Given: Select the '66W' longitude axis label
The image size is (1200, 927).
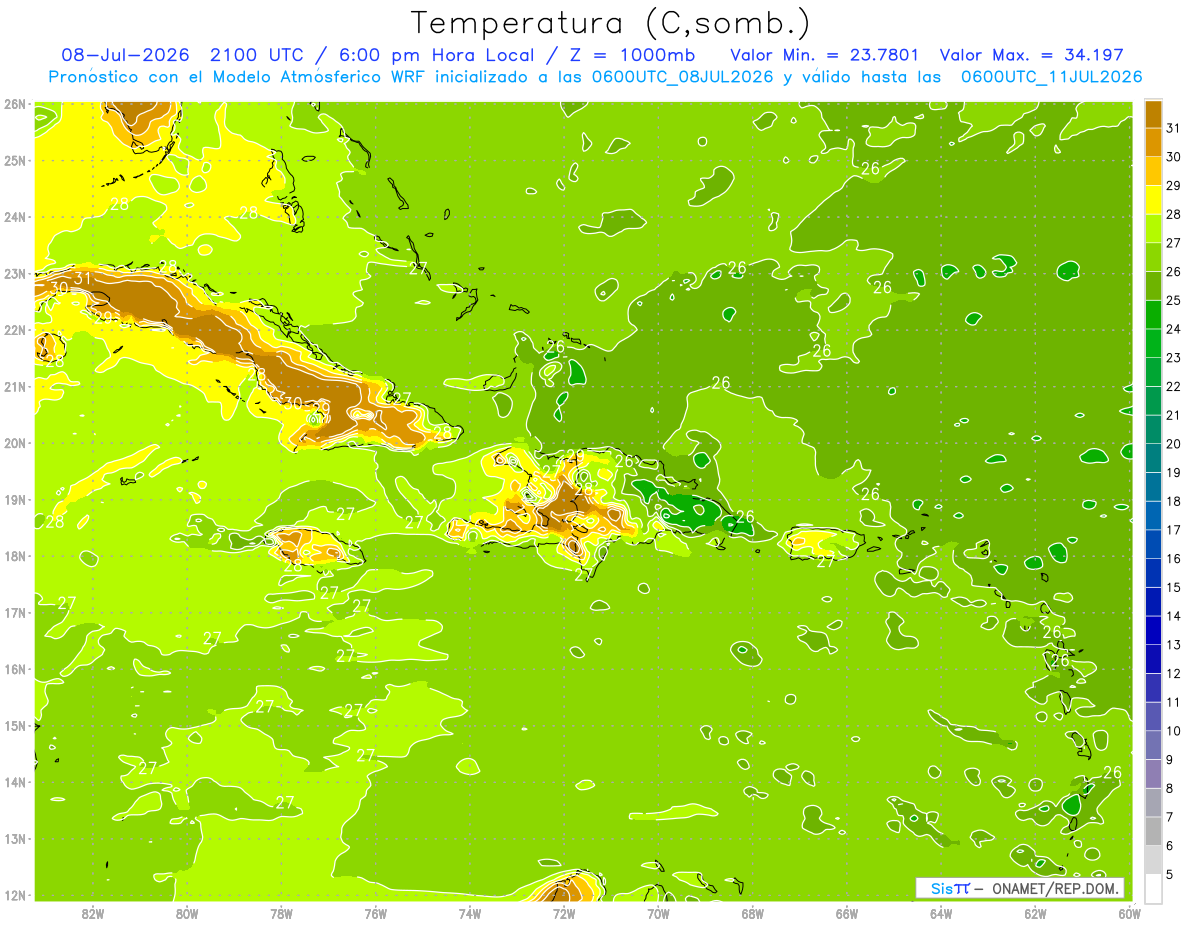Looking at the screenshot, I should coord(846,913).
